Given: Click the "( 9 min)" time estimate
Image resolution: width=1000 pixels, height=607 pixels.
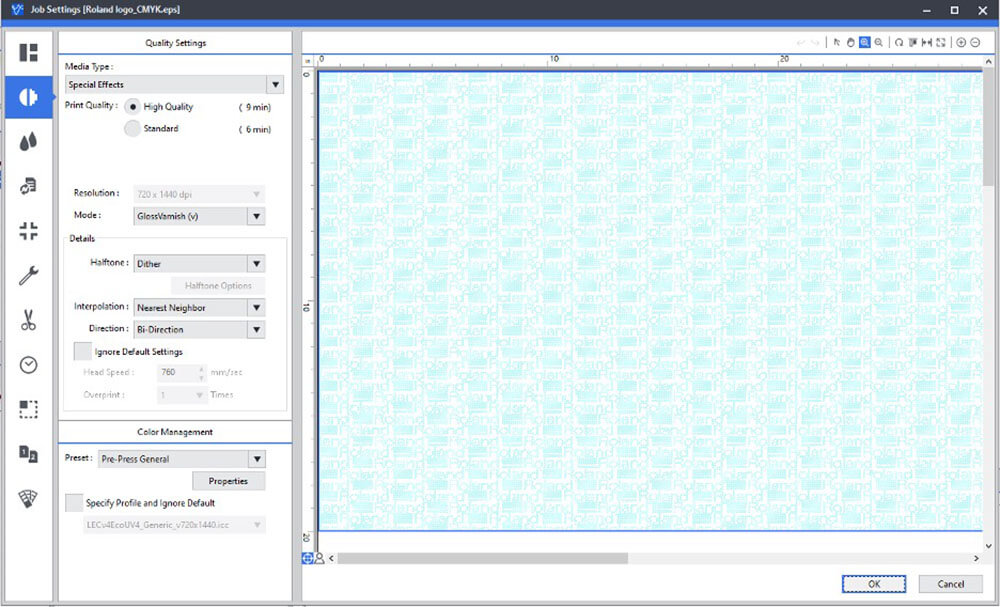Looking at the screenshot, I should 254,107.
